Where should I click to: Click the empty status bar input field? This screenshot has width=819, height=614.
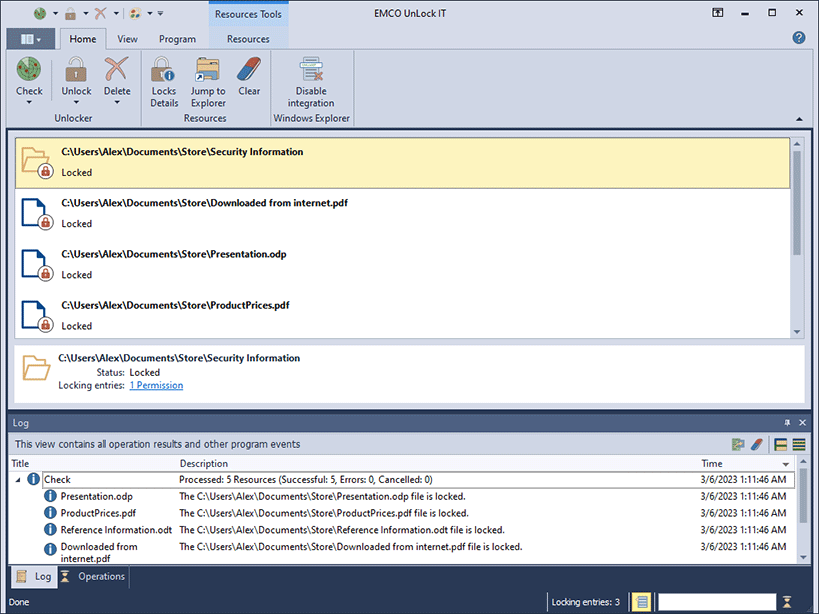716,602
